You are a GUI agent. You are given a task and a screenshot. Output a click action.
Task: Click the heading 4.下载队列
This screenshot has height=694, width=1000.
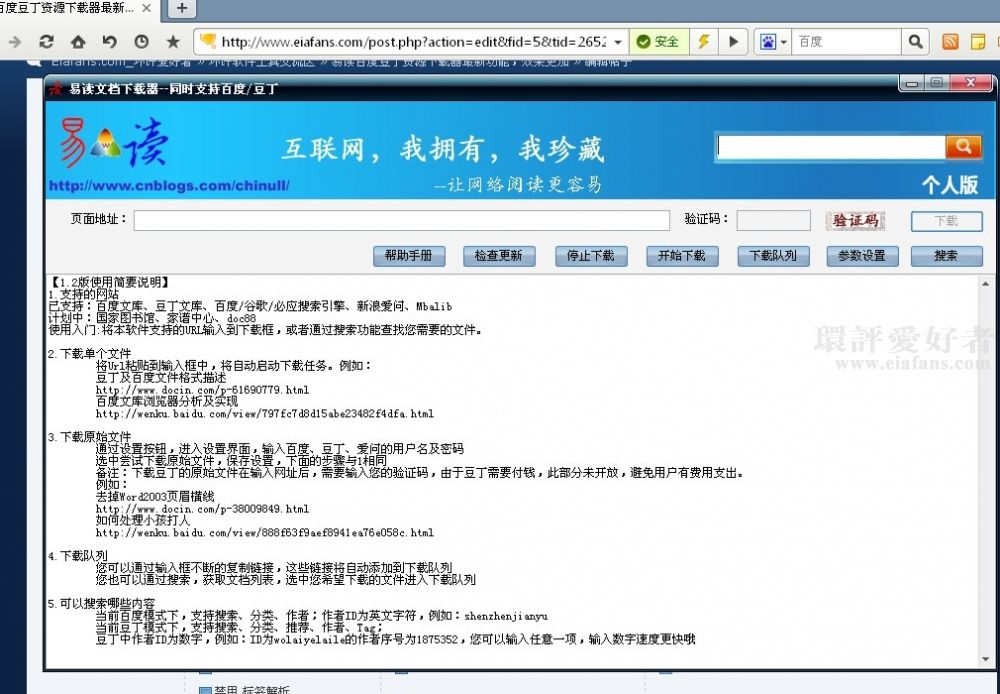click(x=78, y=556)
